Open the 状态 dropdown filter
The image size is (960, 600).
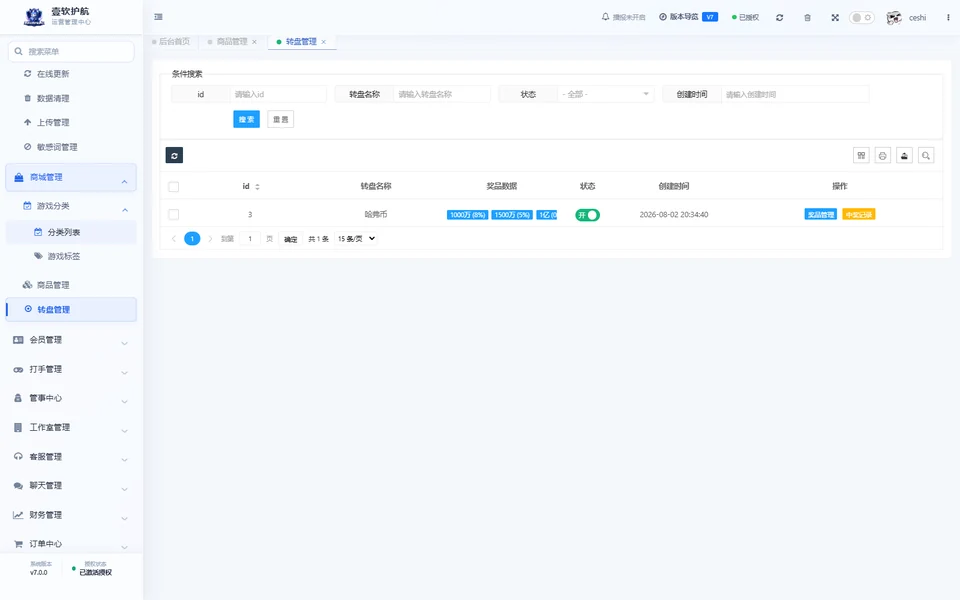point(606,94)
